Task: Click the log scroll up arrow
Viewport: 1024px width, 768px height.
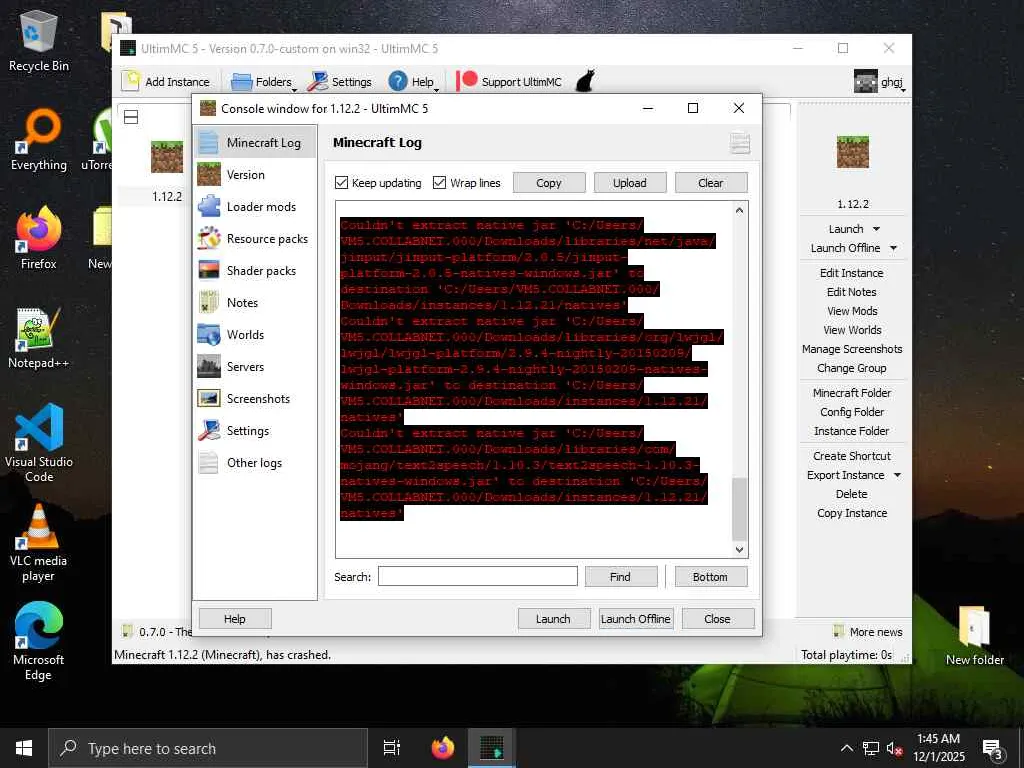Action: (739, 210)
